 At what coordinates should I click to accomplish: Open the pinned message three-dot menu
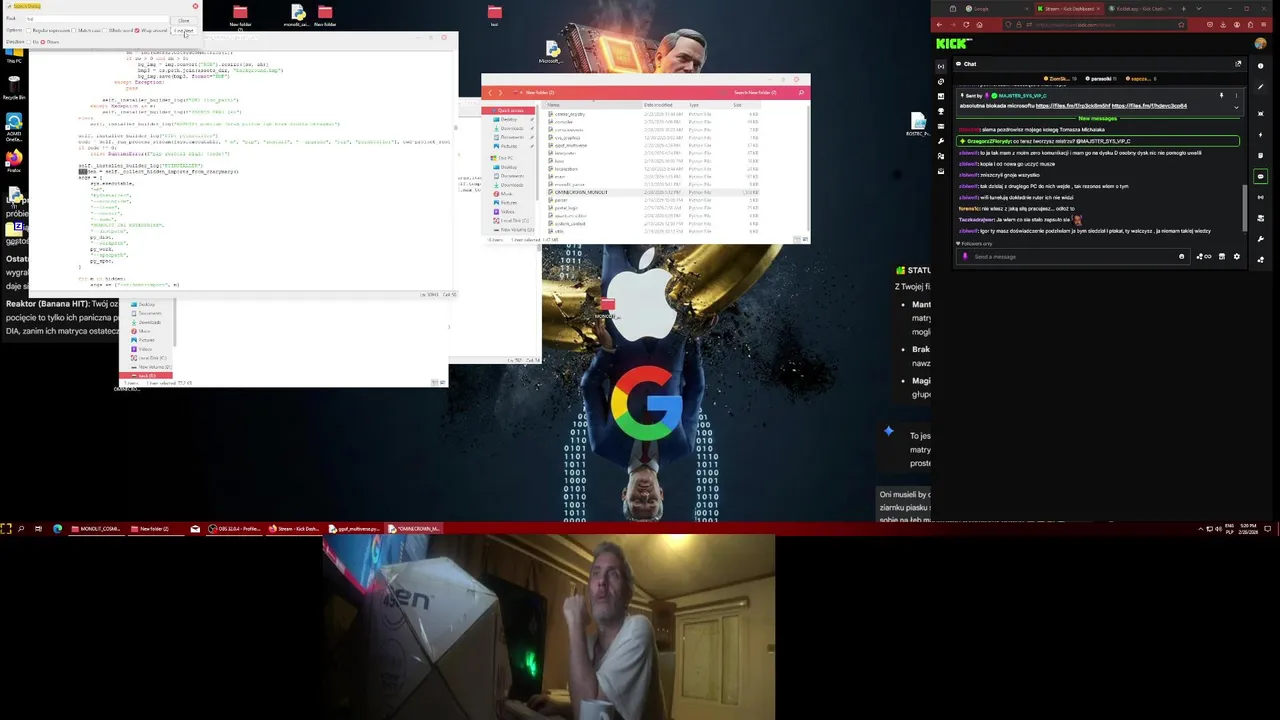tap(1236, 96)
